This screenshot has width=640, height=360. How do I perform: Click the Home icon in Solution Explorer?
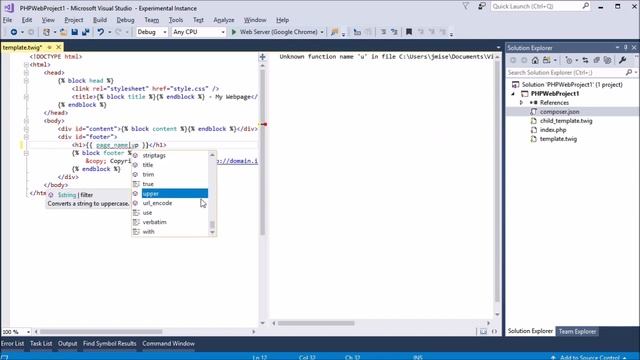point(535,60)
